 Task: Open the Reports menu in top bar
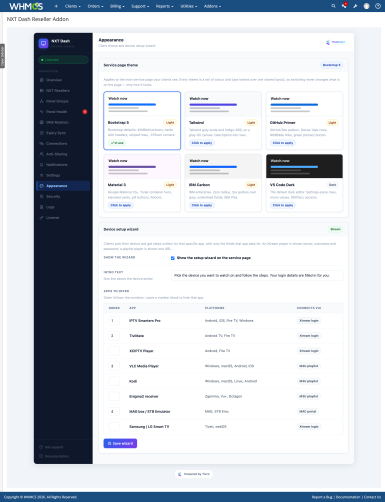point(165,6)
